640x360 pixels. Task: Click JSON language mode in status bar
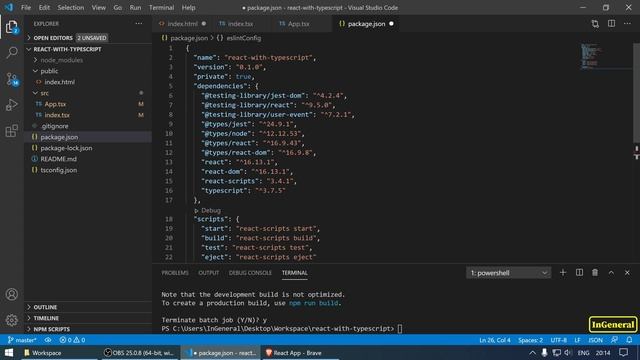click(x=596, y=340)
